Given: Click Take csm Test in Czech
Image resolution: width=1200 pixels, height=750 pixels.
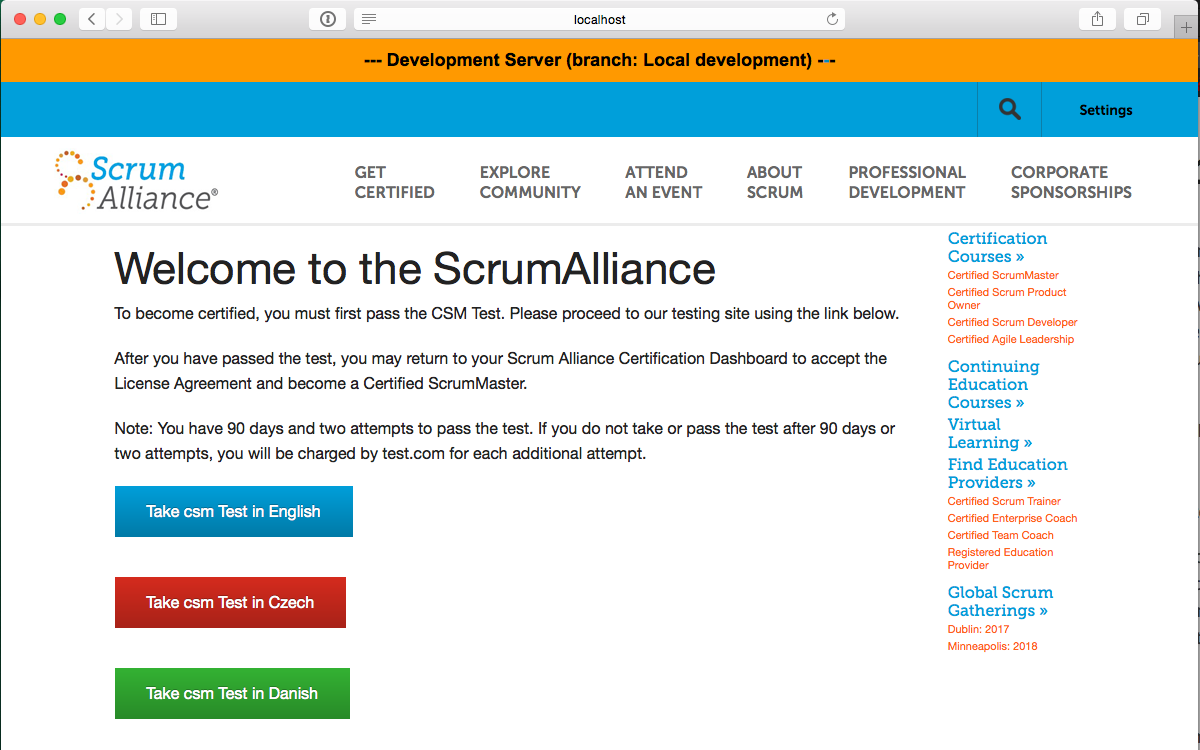Looking at the screenshot, I should pyautogui.click(x=230, y=602).
